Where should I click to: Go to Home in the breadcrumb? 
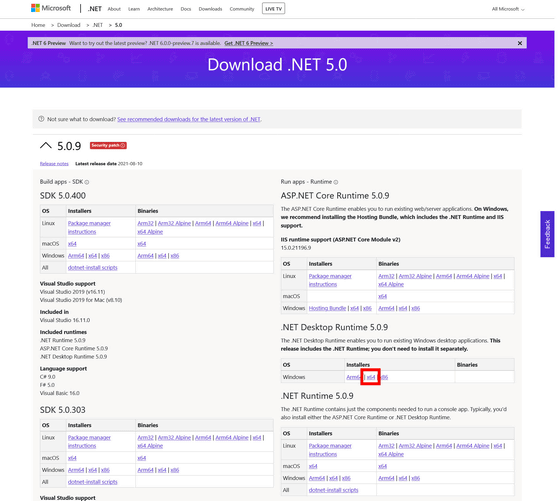pos(38,25)
